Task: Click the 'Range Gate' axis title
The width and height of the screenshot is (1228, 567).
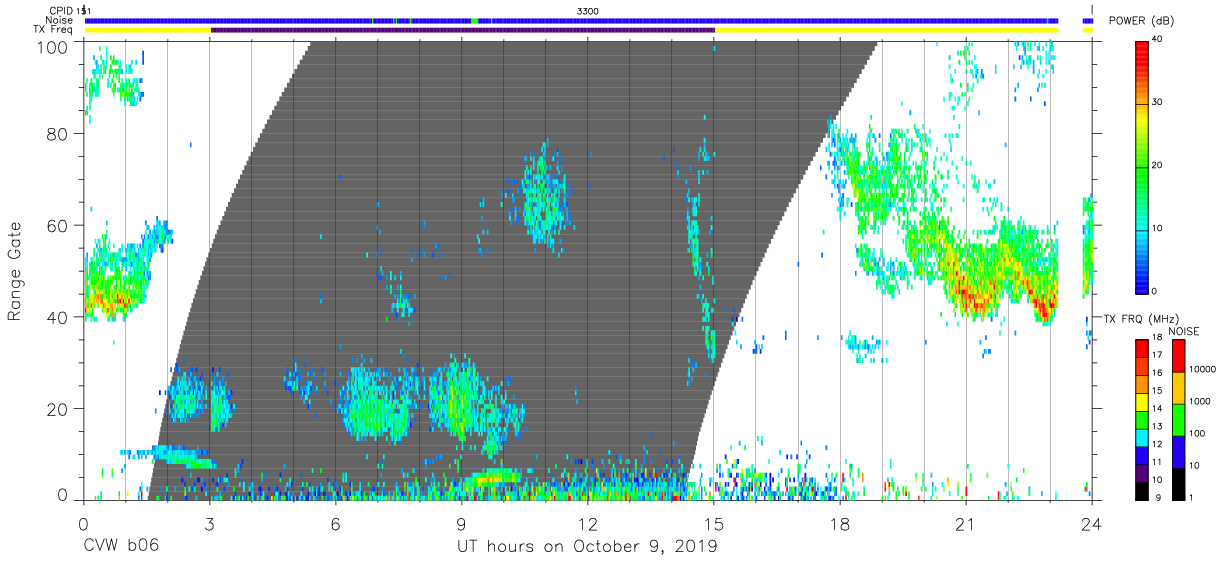Action: click(x=15, y=271)
